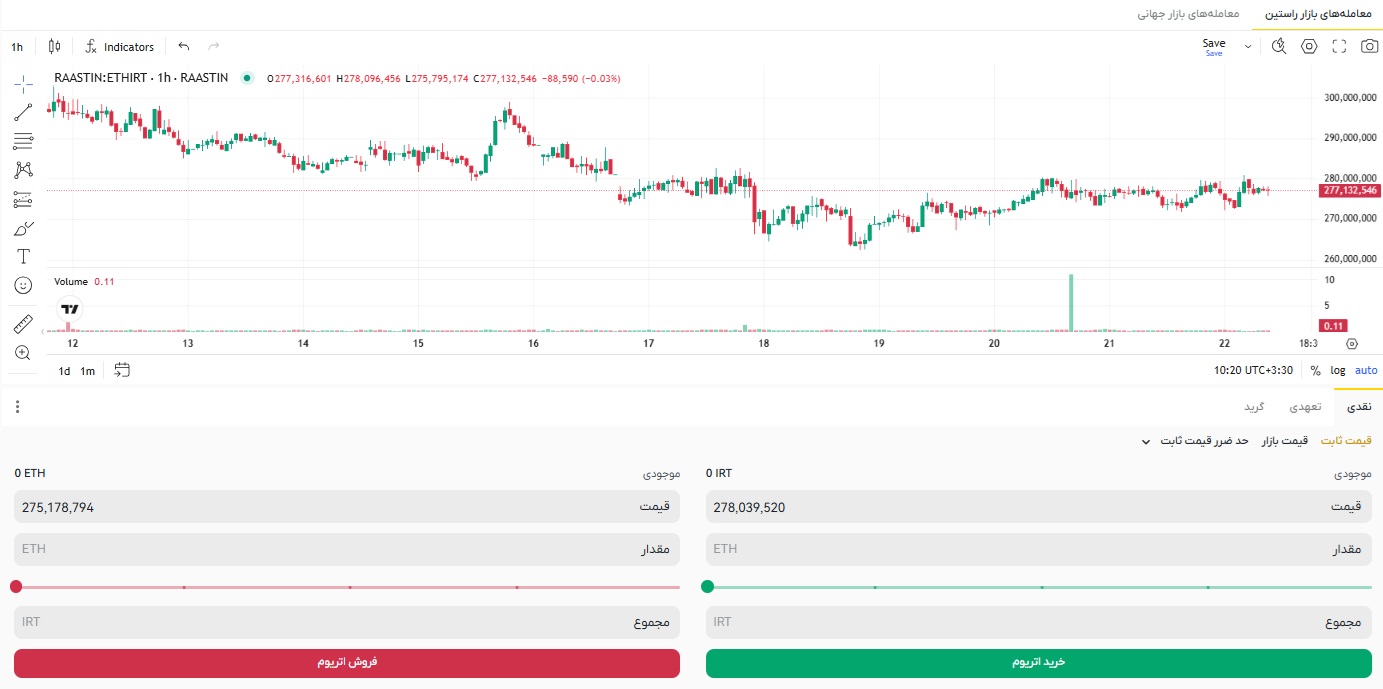1383x689 pixels.
Task: Click the current price label 277,132,546
Action: pos(1349,190)
